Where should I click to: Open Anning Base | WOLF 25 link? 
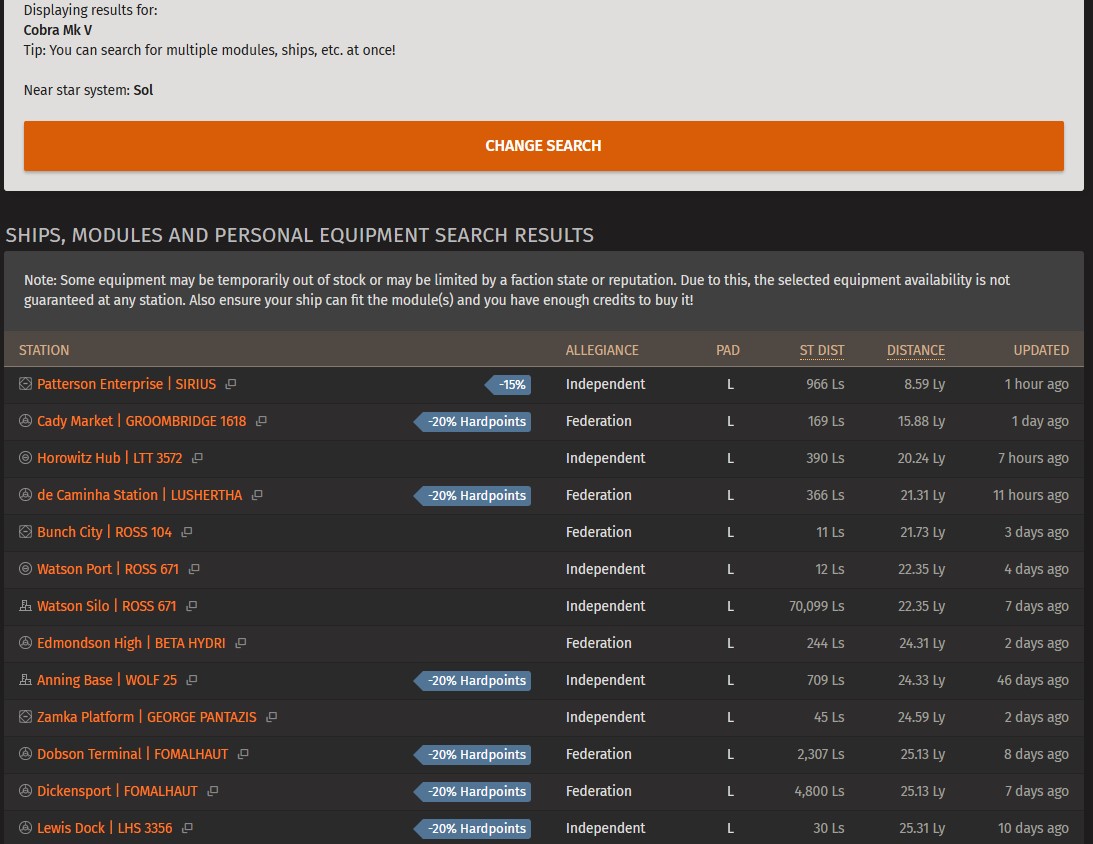point(107,680)
